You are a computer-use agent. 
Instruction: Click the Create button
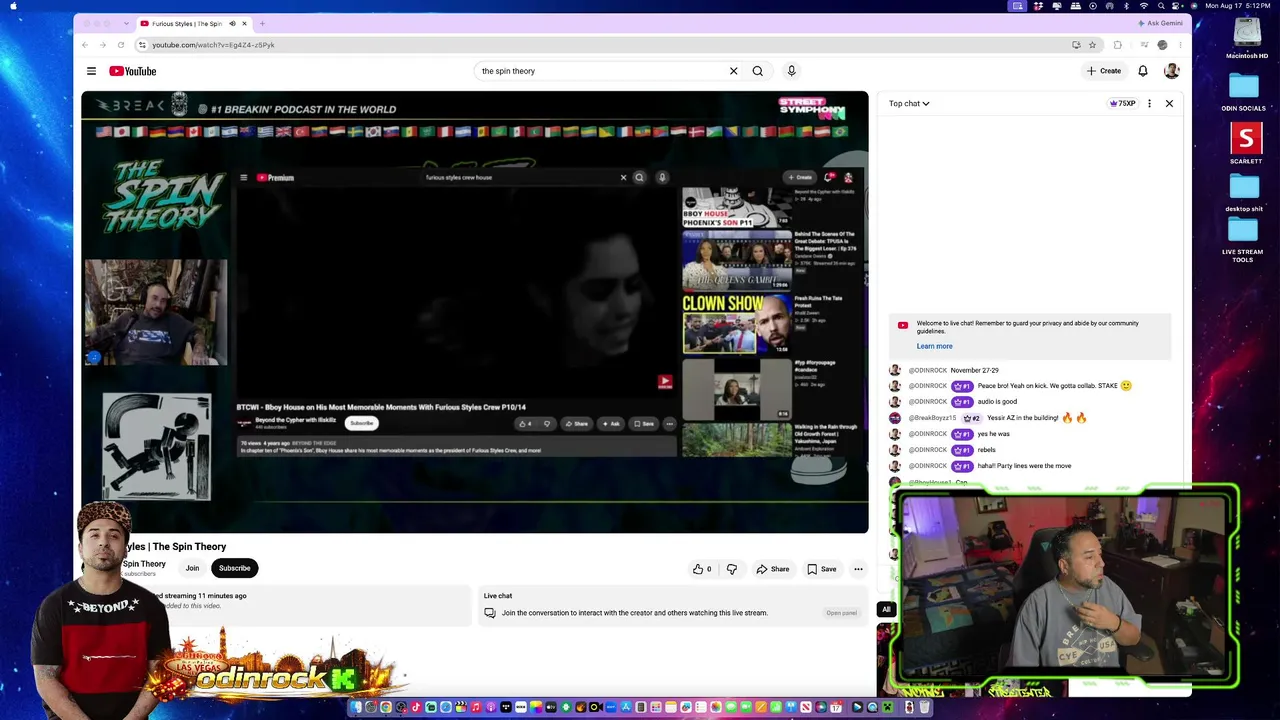[x=1104, y=71]
